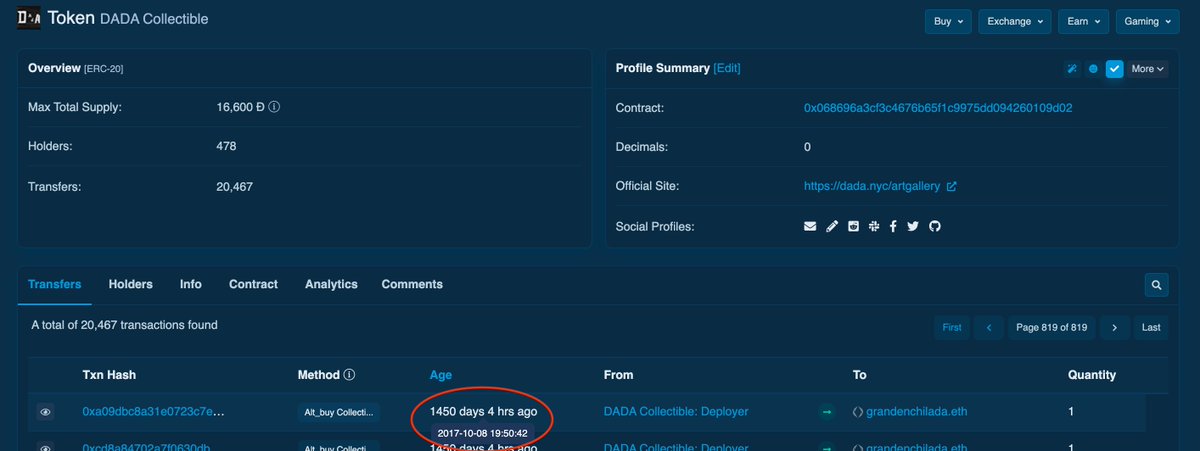This screenshot has width=1200, height=451.
Task: Click the blue circle icon in Profile Summary
Action: click(x=1093, y=69)
